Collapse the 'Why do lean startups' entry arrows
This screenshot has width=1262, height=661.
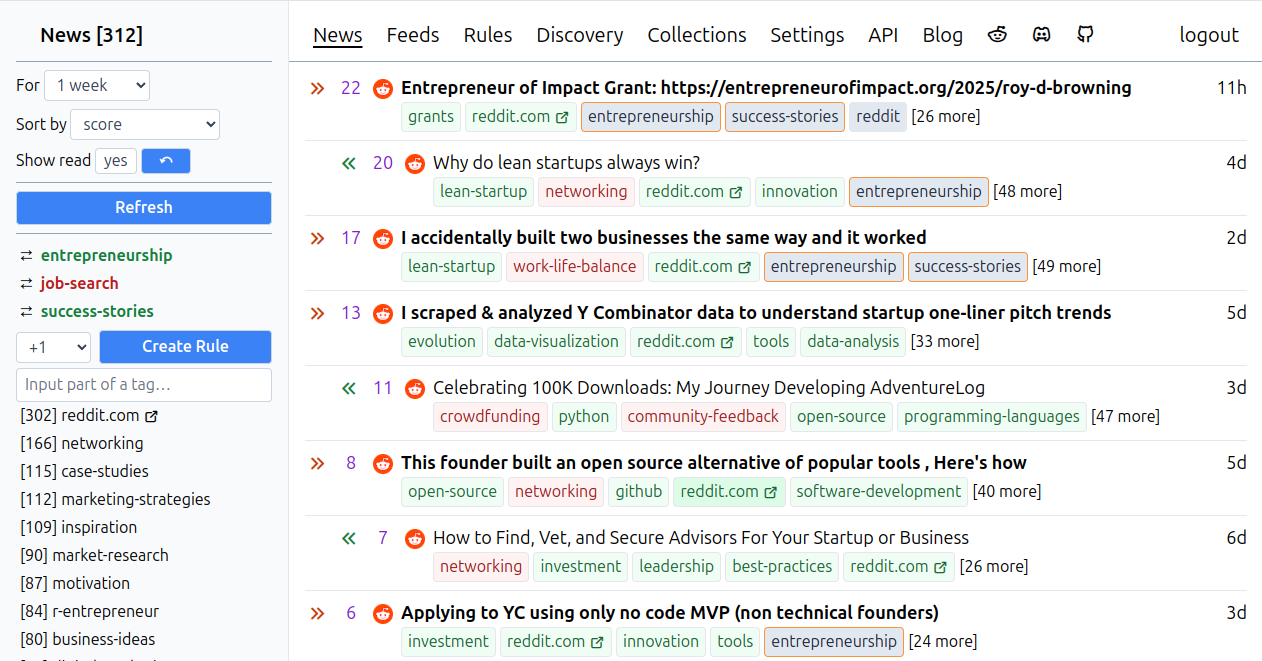coord(349,163)
